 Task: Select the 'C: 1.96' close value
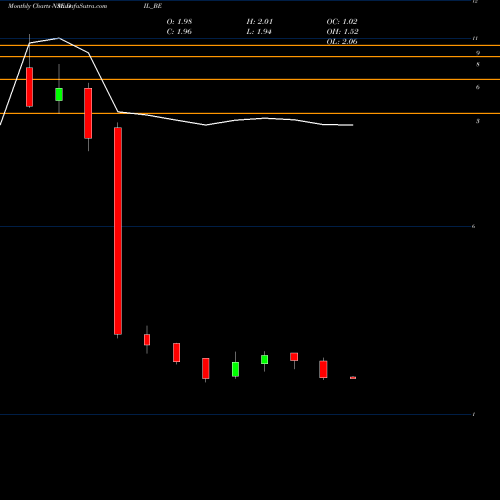179,32
